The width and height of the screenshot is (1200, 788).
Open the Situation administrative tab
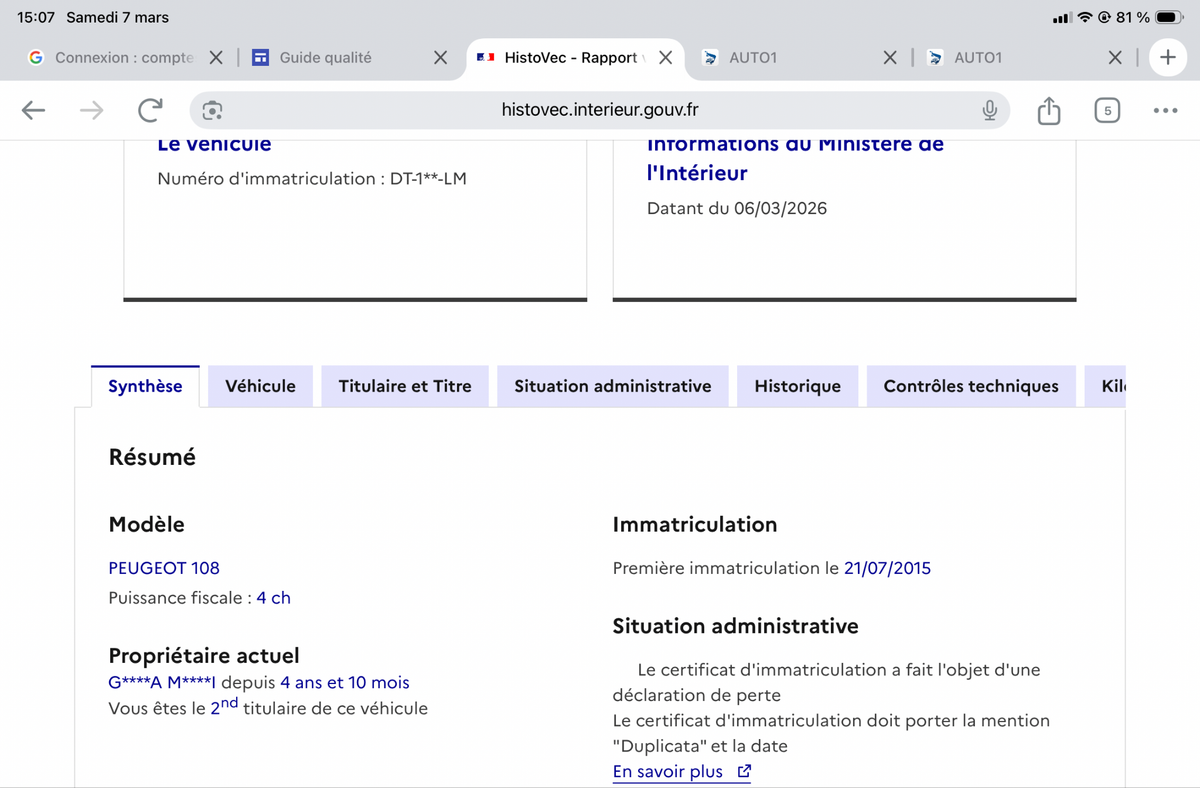[x=613, y=386]
